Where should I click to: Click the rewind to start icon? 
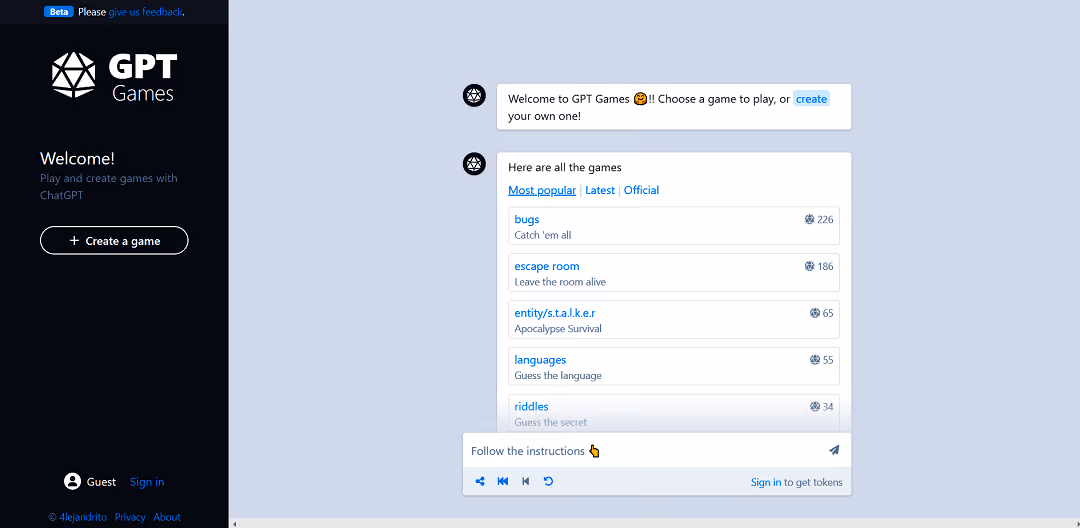[x=503, y=481]
